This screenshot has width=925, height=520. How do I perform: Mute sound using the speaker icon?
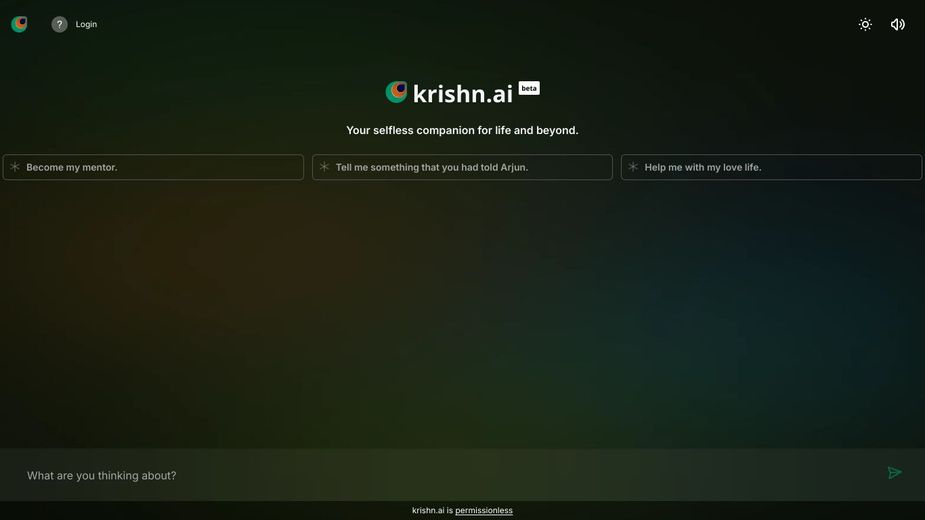click(898, 24)
